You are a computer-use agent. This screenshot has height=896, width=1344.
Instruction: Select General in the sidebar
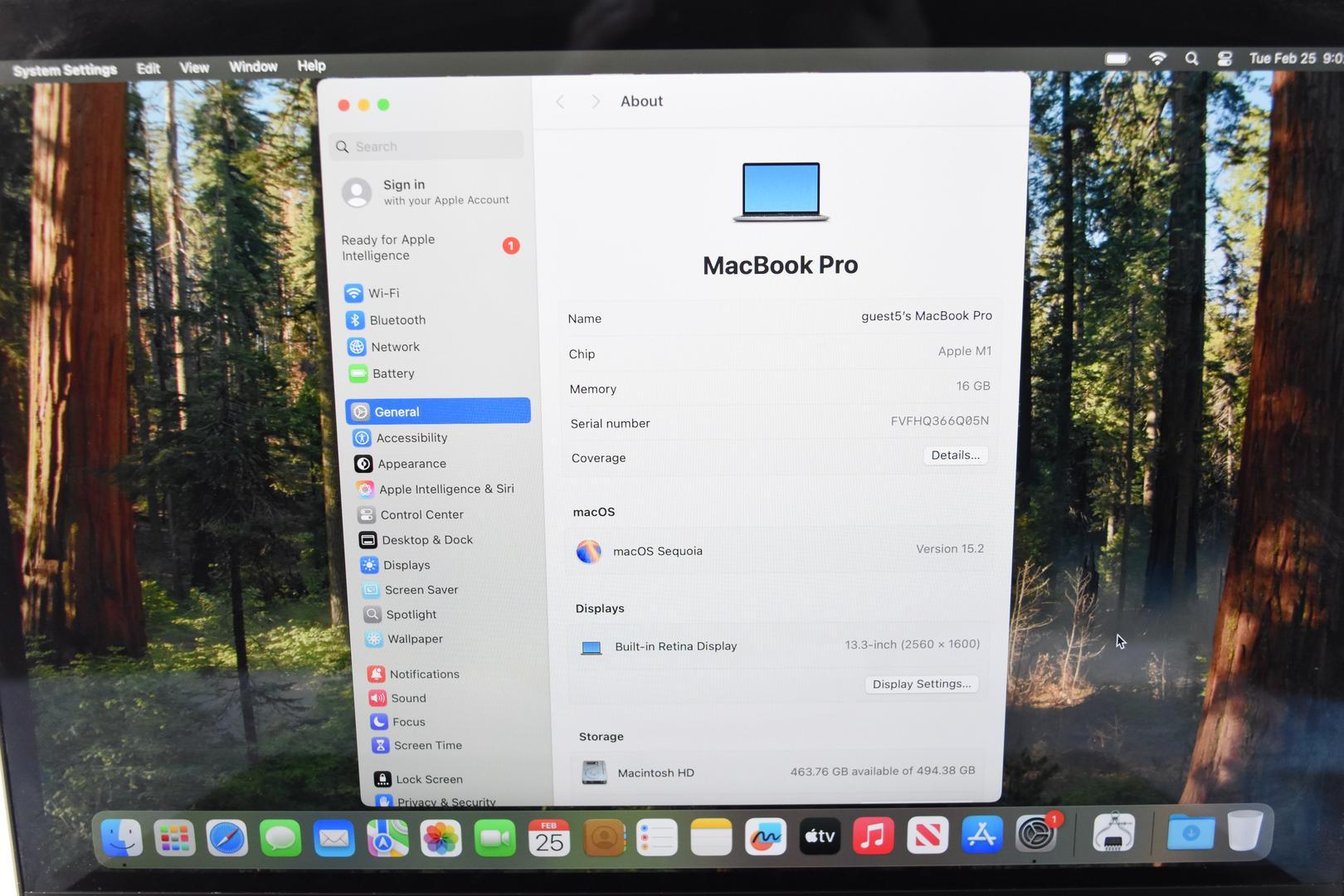[x=438, y=411]
